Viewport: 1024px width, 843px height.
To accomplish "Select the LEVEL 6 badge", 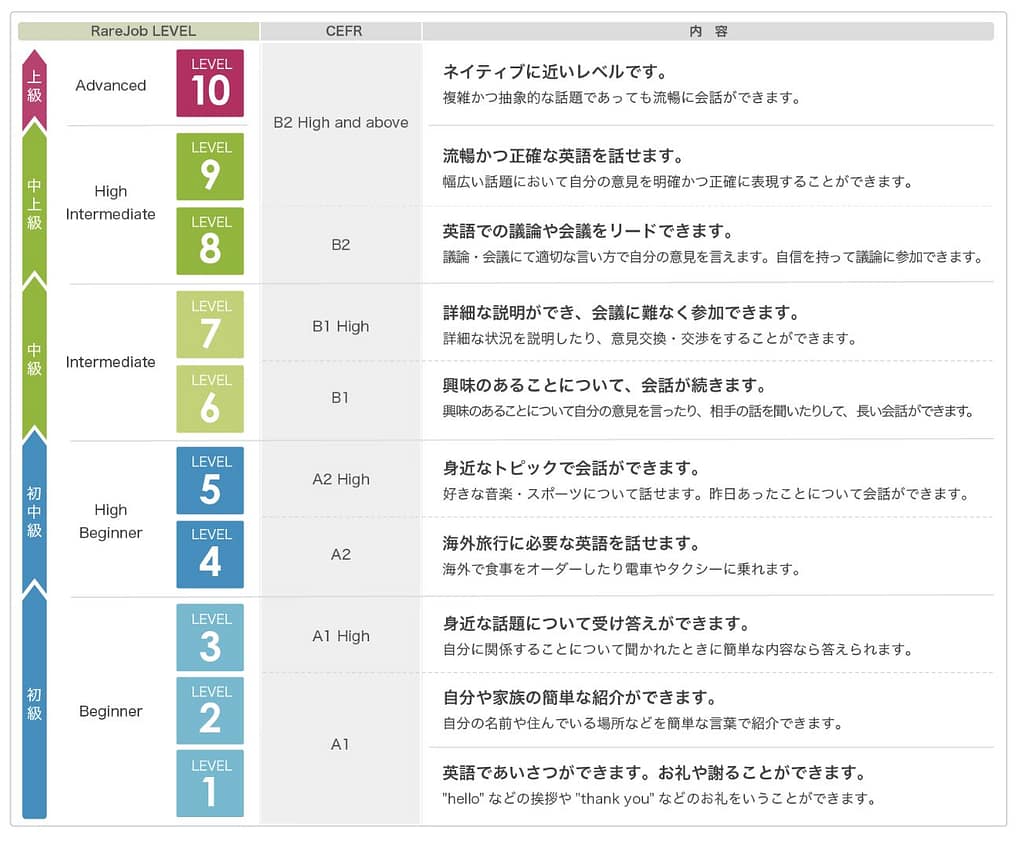I will (x=210, y=400).
